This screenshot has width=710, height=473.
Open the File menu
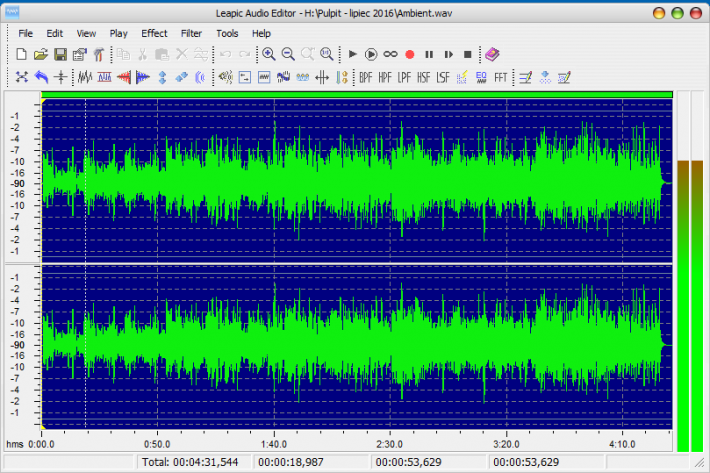(x=25, y=33)
